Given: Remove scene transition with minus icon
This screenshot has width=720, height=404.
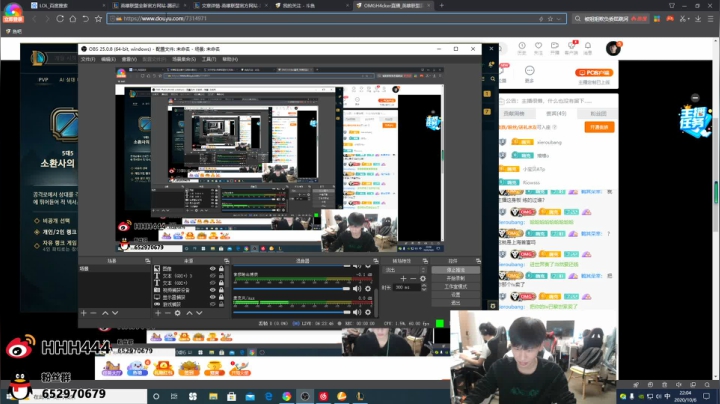Looking at the screenshot, I should (413, 279).
